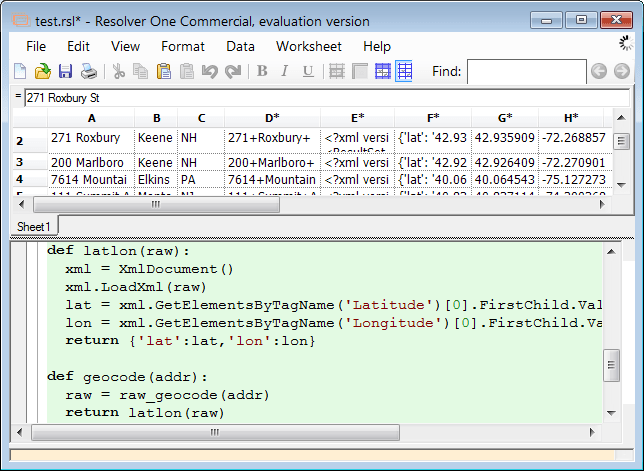
Task: Select column E* header
Action: coord(357,118)
